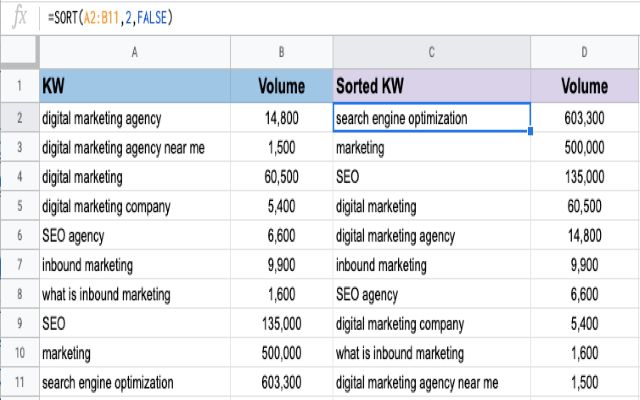
Task: Click the purple Sorted KW header cell
Action: [x=431, y=86]
